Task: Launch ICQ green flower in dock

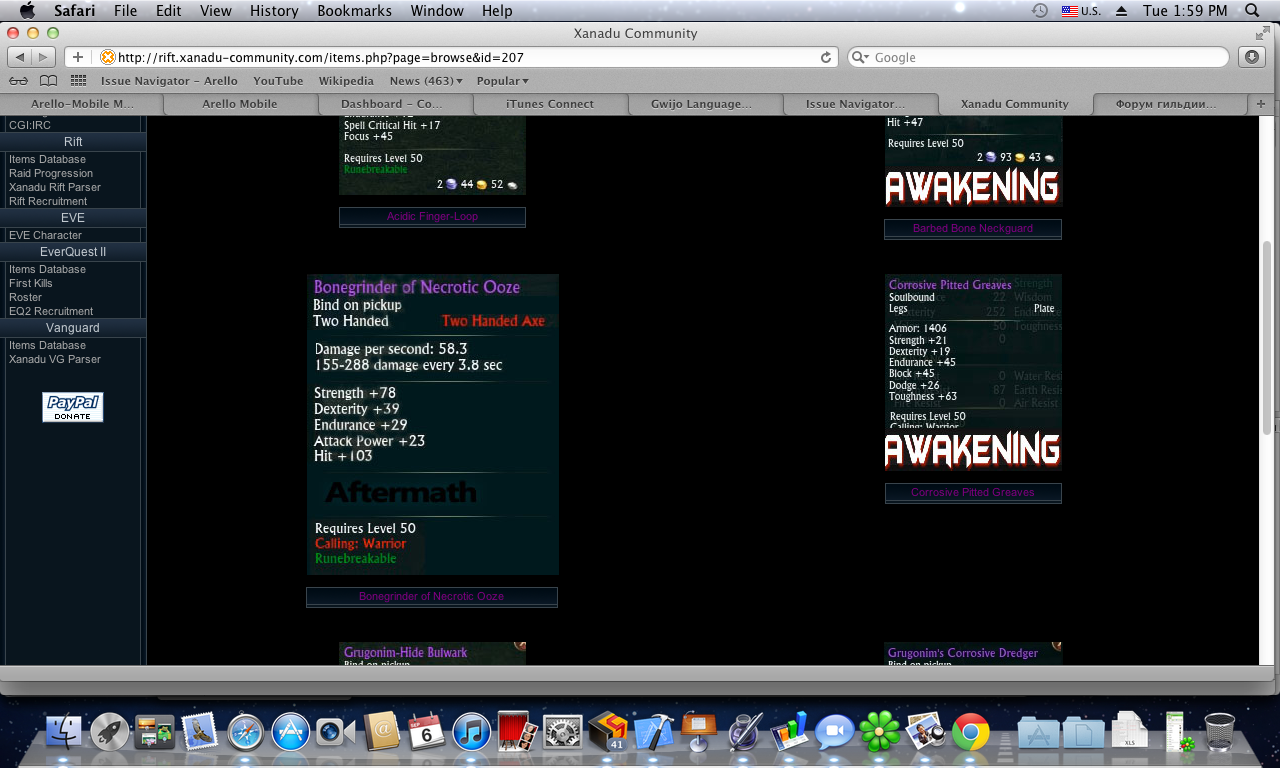Action: tap(880, 732)
